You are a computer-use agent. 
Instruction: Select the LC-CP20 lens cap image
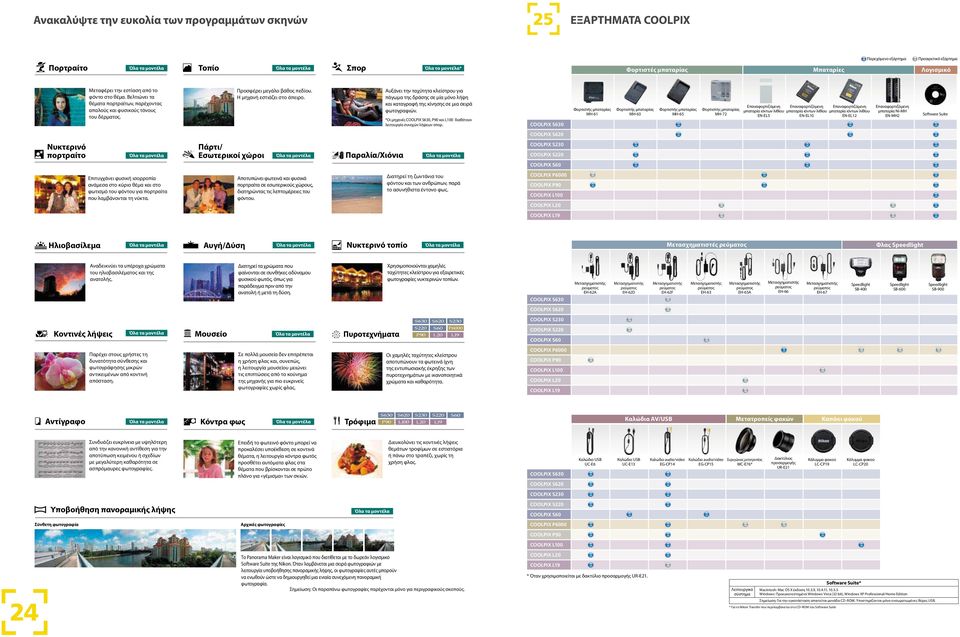point(861,441)
